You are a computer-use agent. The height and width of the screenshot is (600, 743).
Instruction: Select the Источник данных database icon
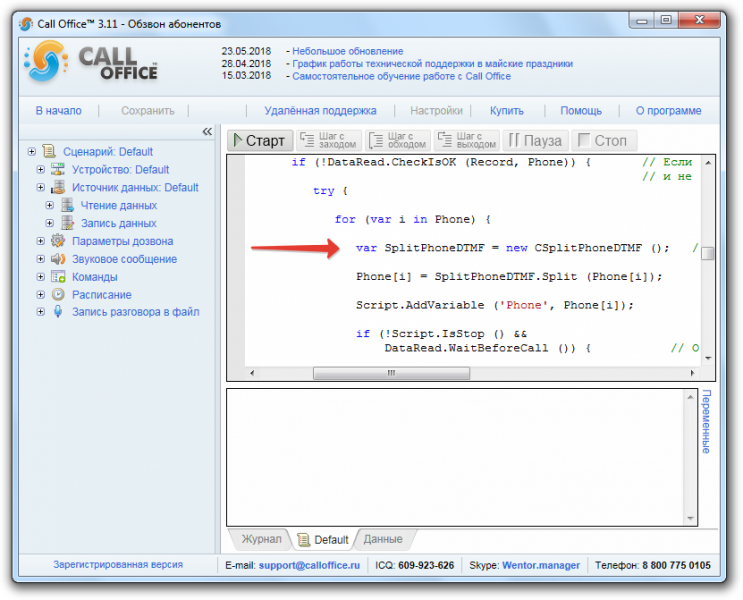pos(58,187)
